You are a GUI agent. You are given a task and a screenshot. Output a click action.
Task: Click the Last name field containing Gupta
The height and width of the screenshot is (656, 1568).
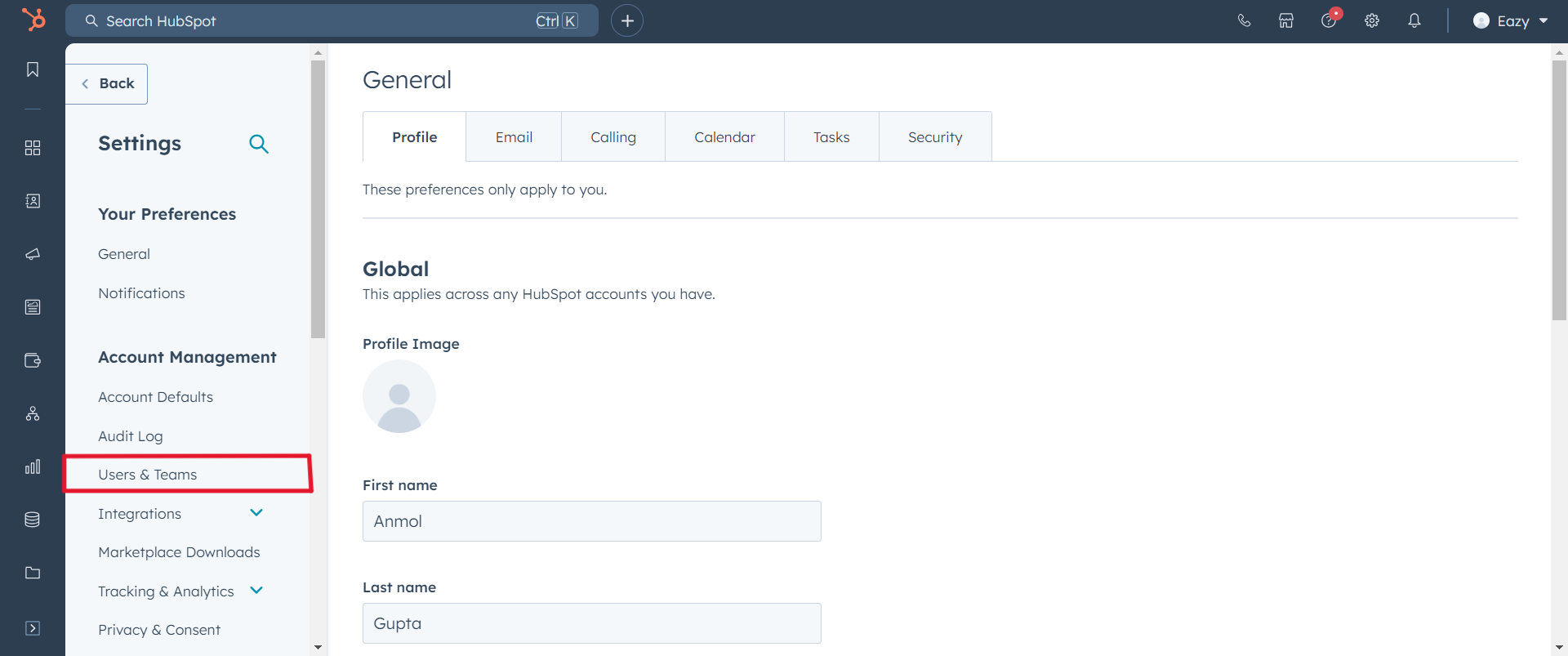click(x=592, y=623)
